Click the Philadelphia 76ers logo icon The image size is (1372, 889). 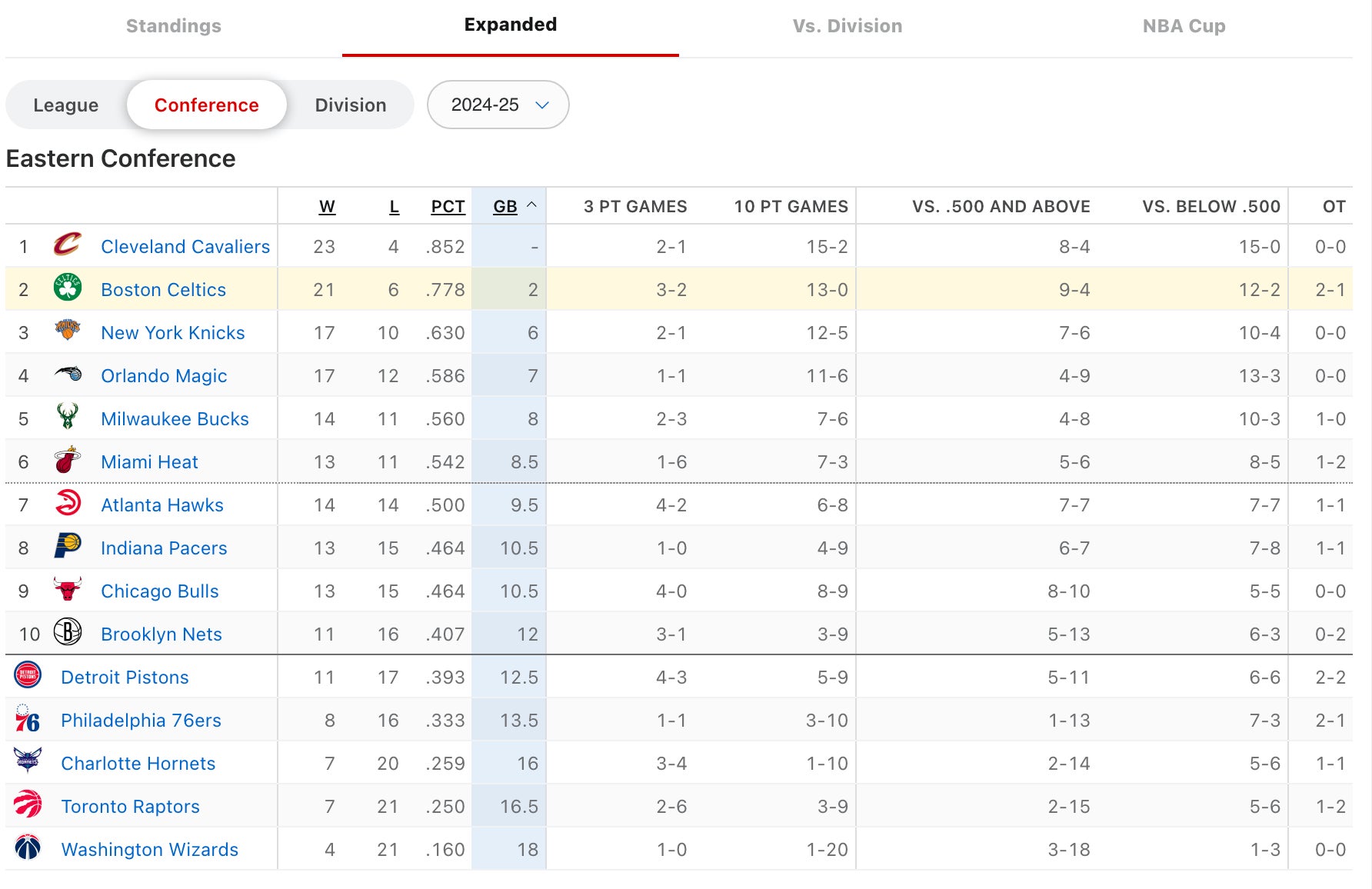28,720
